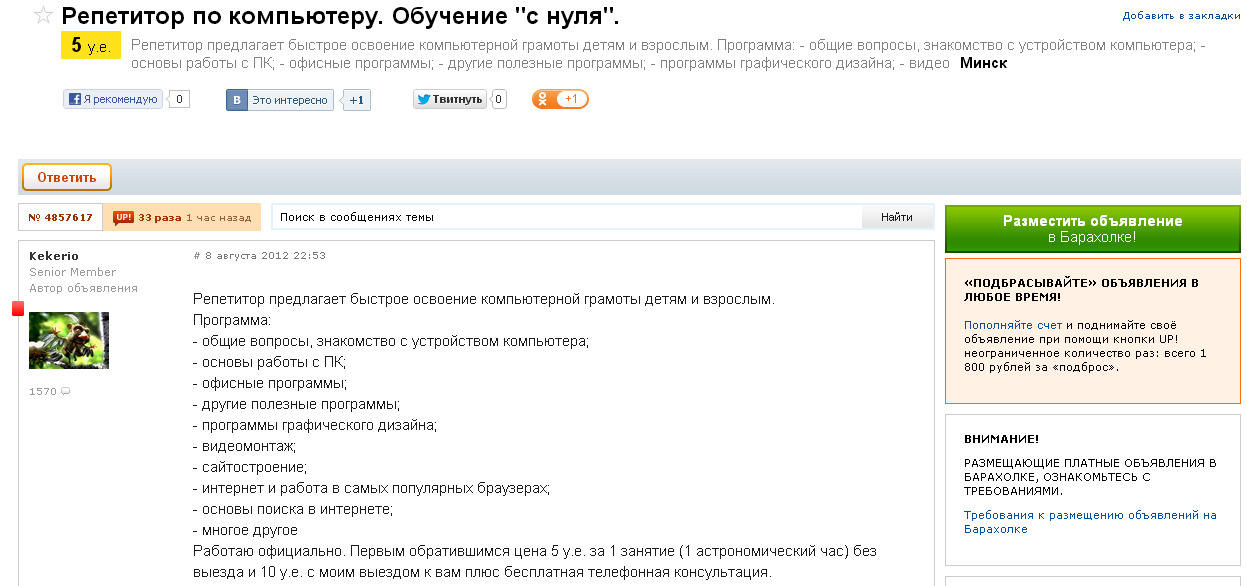Click the Odnoklassniki +1 share button
Viewport: 1247px width, 586px height.
[560, 99]
